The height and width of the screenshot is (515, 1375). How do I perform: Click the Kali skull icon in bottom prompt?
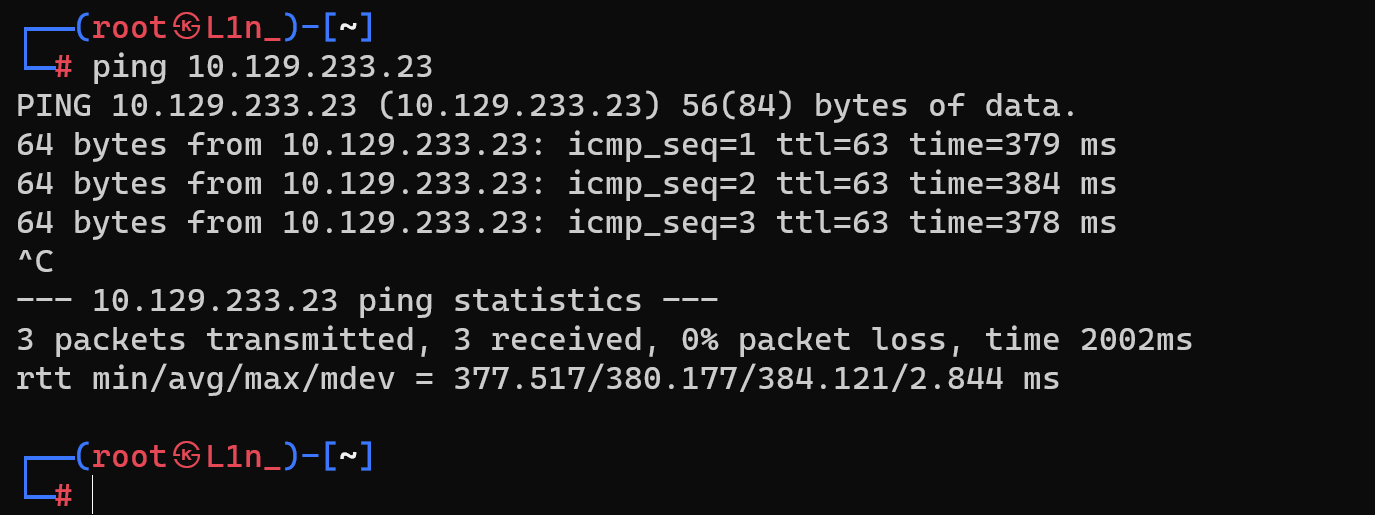coord(186,457)
